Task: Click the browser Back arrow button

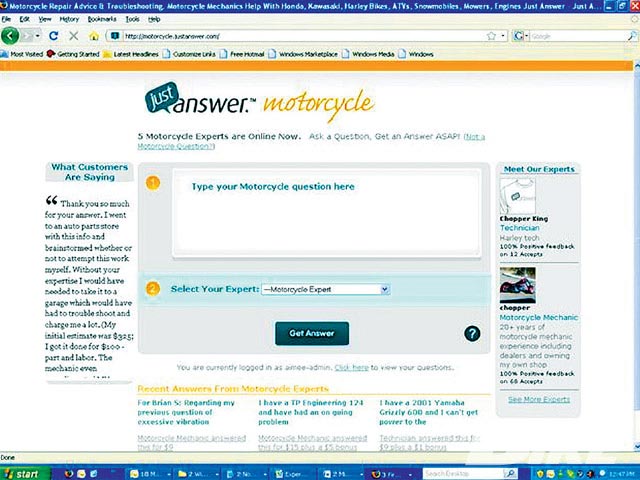Action: (x=10, y=36)
